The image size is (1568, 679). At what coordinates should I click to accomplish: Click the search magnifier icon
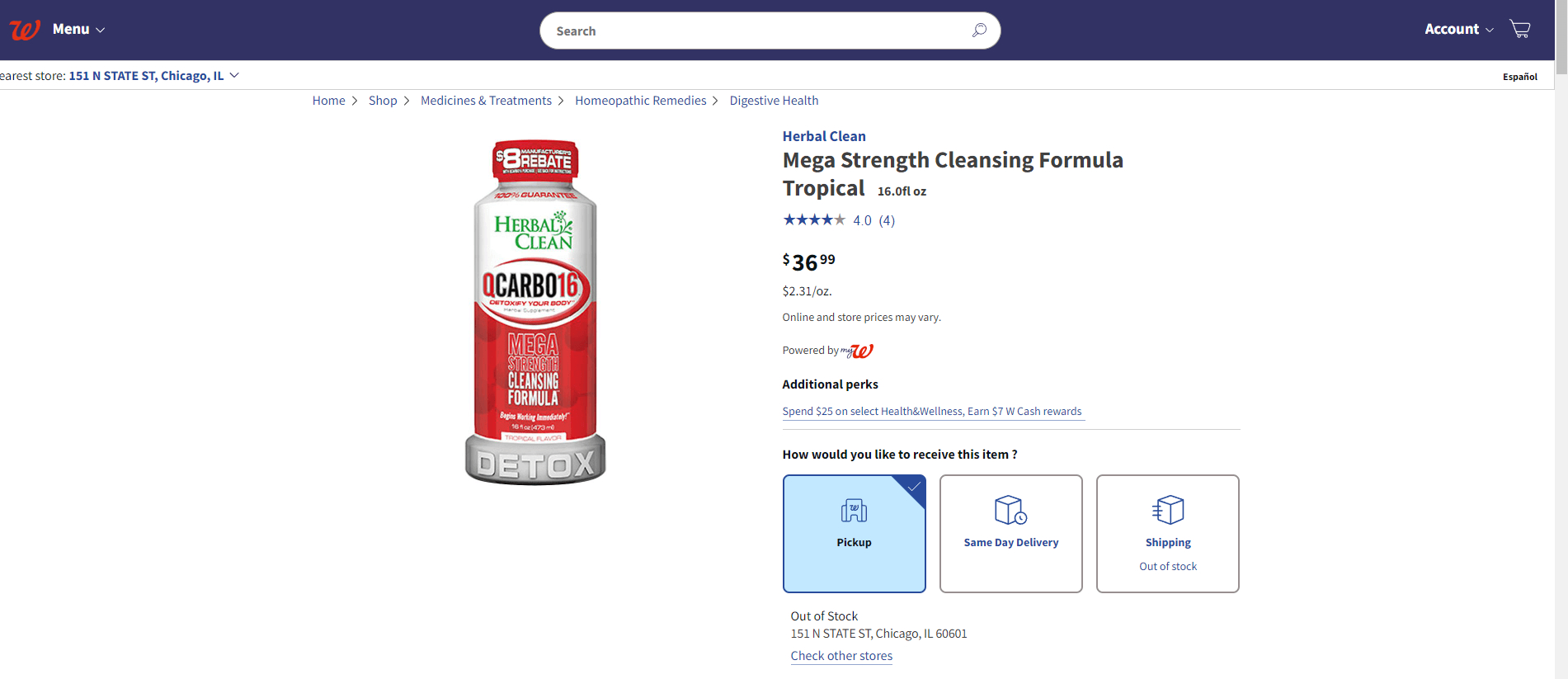[x=979, y=31]
